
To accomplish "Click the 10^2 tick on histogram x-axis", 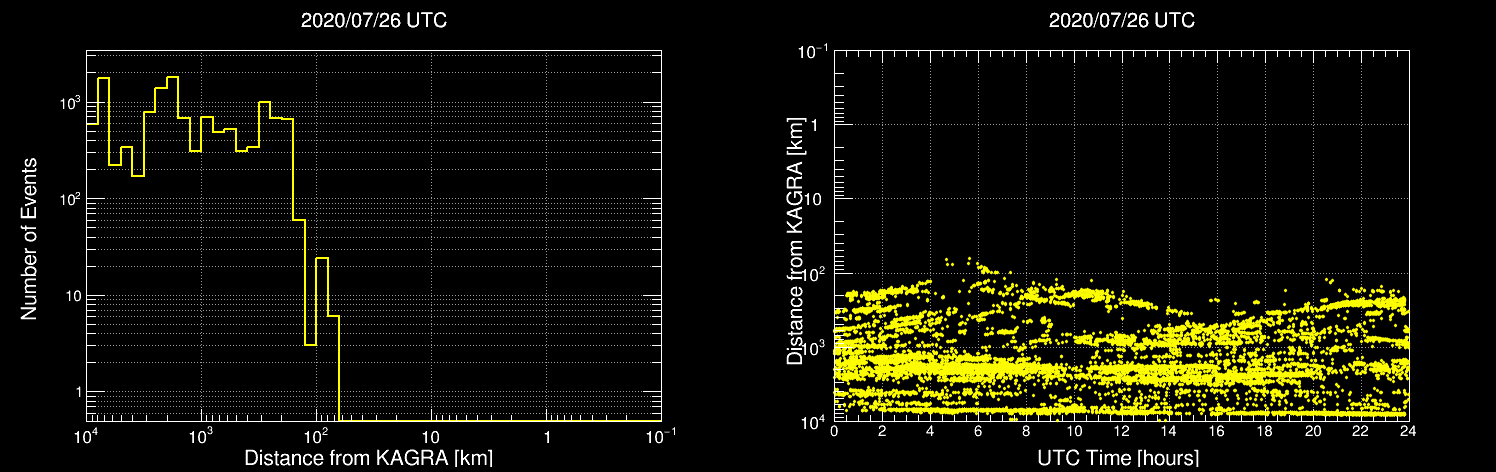I will pyautogui.click(x=317, y=437).
